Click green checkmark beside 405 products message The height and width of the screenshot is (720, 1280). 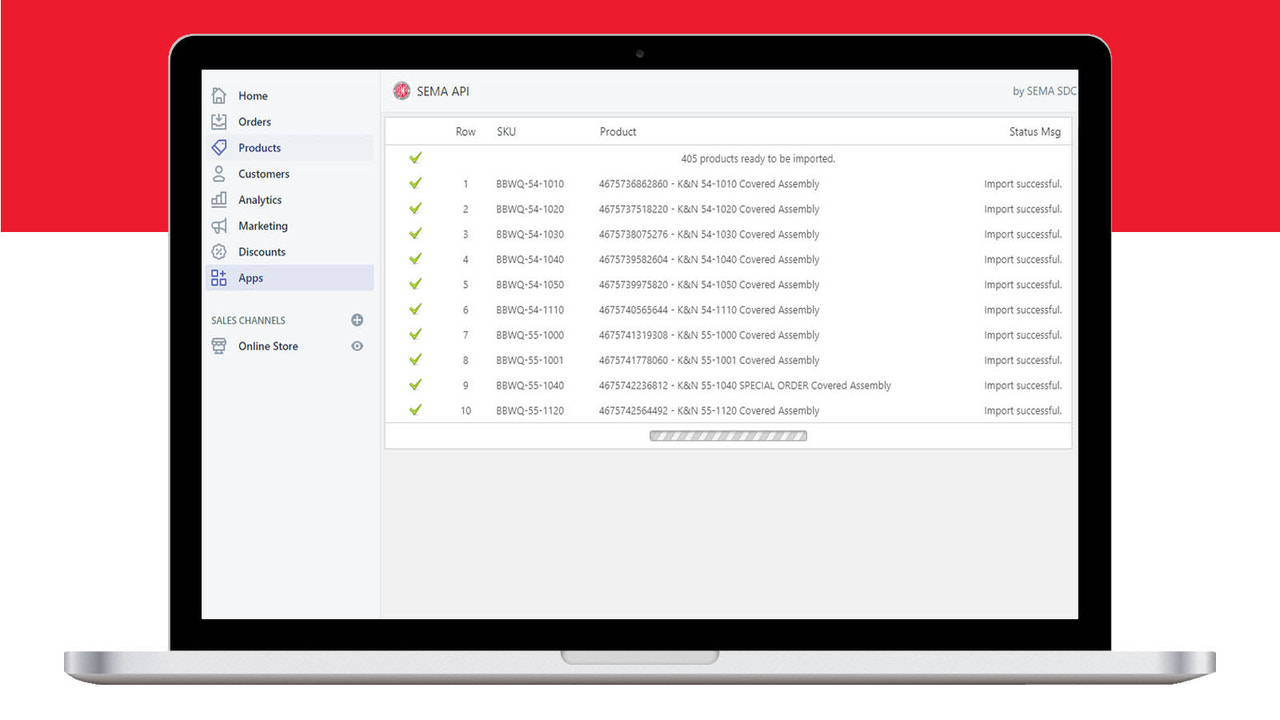pos(415,158)
